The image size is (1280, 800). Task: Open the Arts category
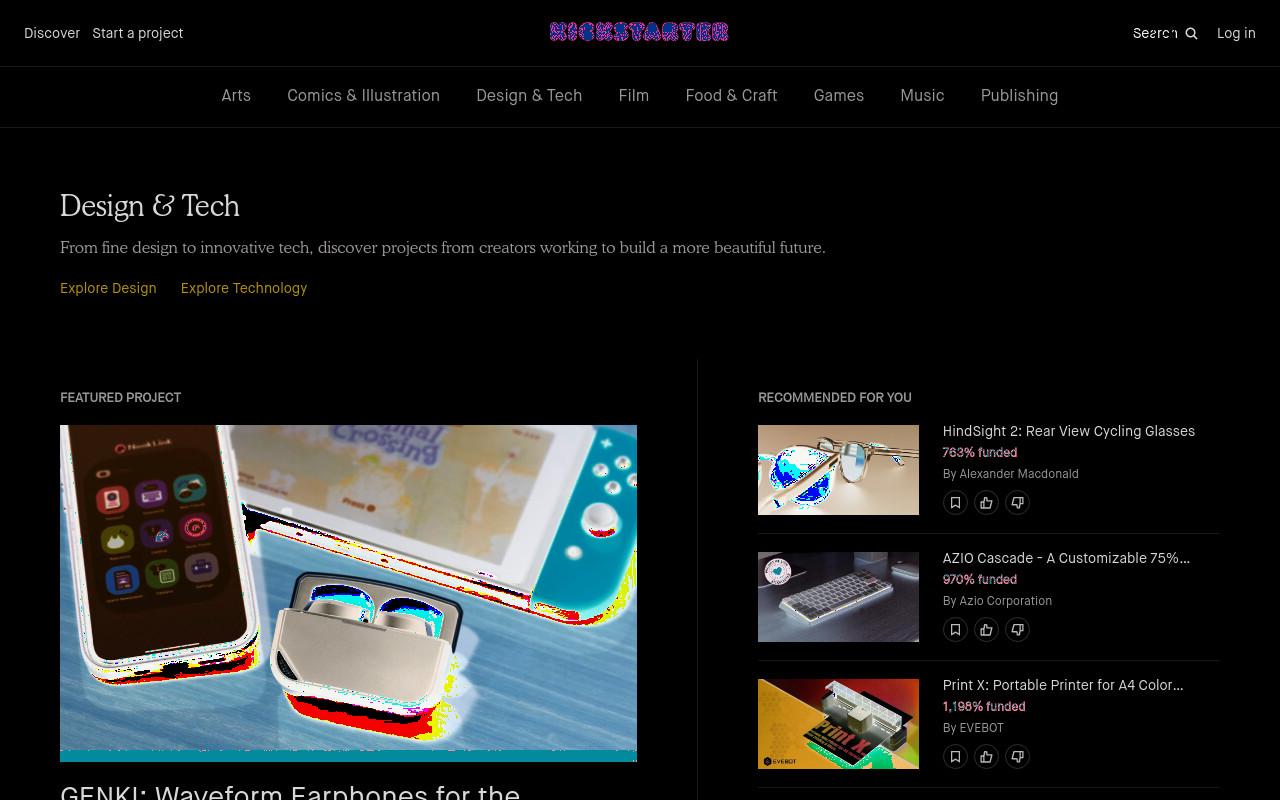pos(236,96)
